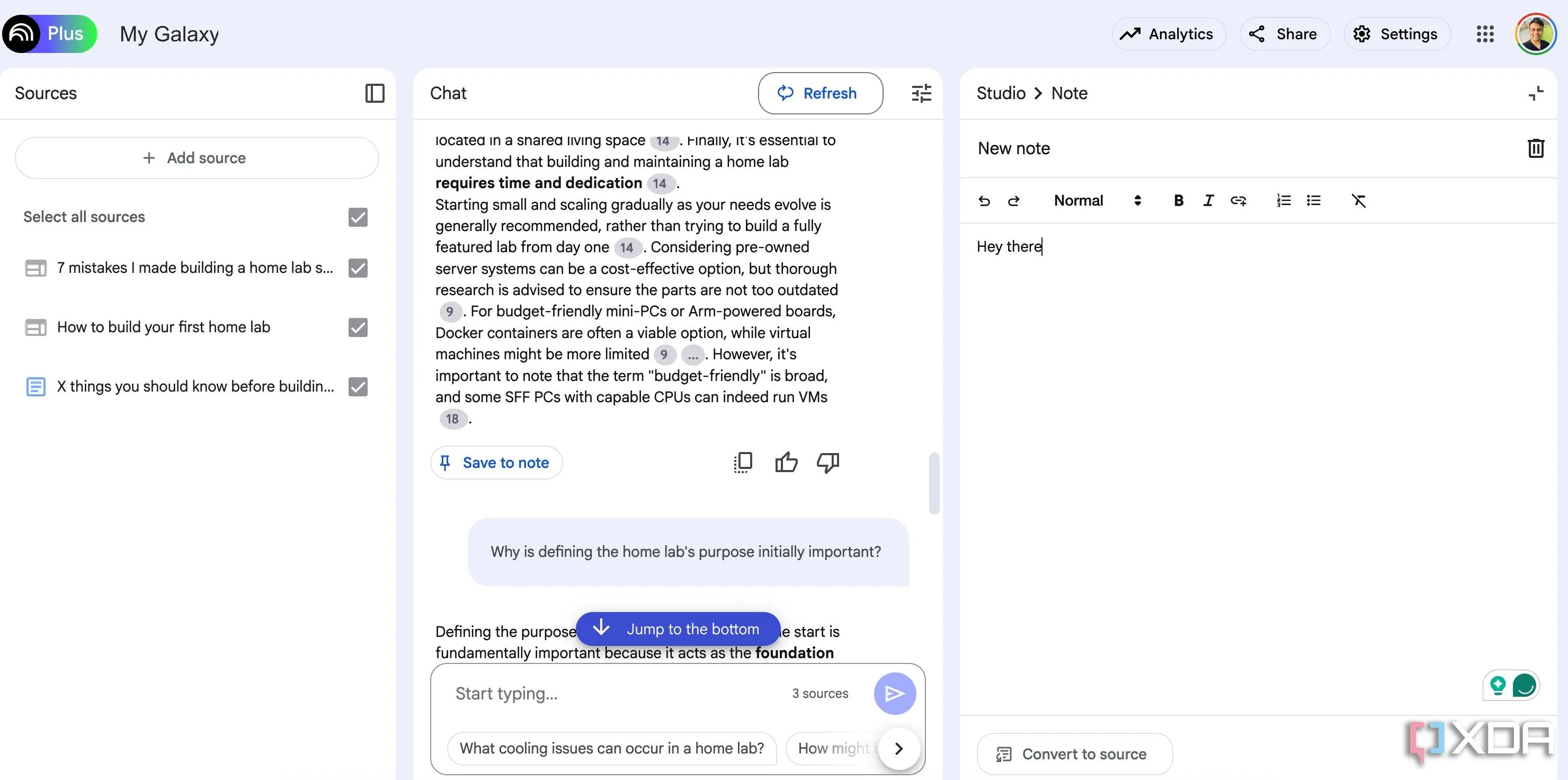Viewport: 1568px width, 780px height.
Task: Copy the chat response
Action: [743, 463]
